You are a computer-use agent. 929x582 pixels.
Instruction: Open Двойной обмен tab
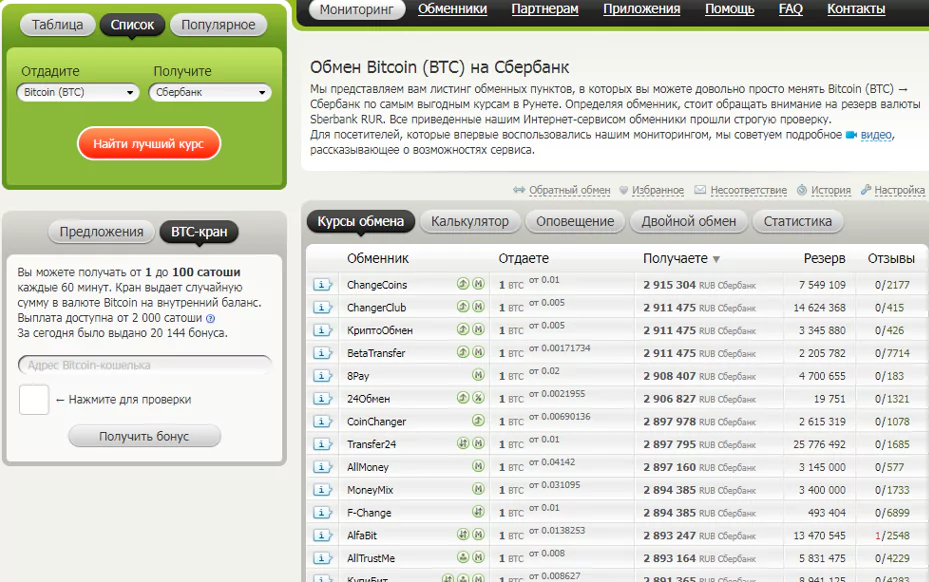click(x=689, y=221)
